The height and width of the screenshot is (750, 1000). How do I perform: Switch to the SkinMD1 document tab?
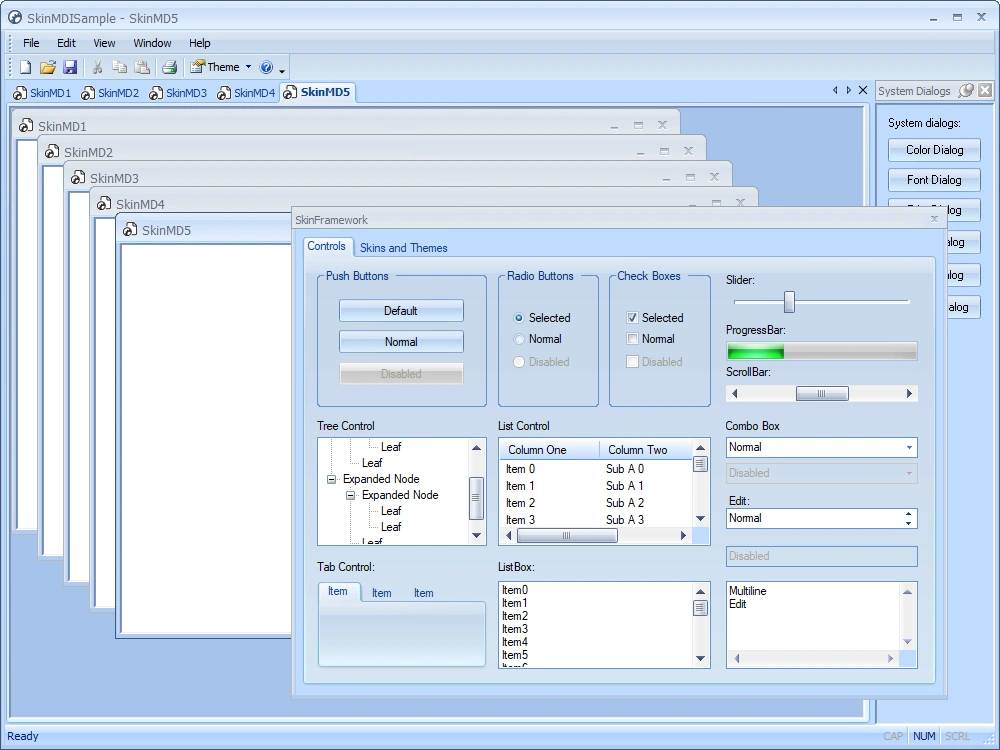pyautogui.click(x=42, y=92)
